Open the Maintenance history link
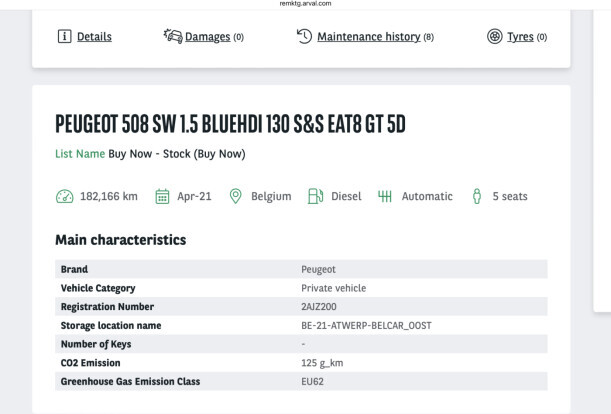This screenshot has width=611, height=414. (x=369, y=37)
